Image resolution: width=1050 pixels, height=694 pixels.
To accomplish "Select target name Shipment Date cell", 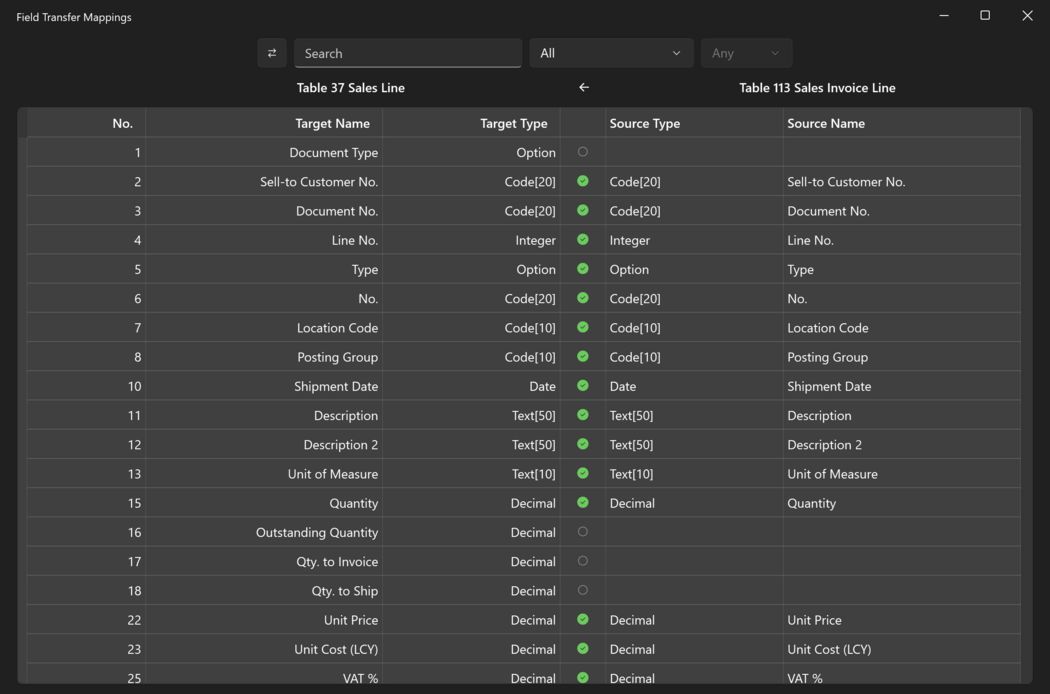I will [x=264, y=386].
